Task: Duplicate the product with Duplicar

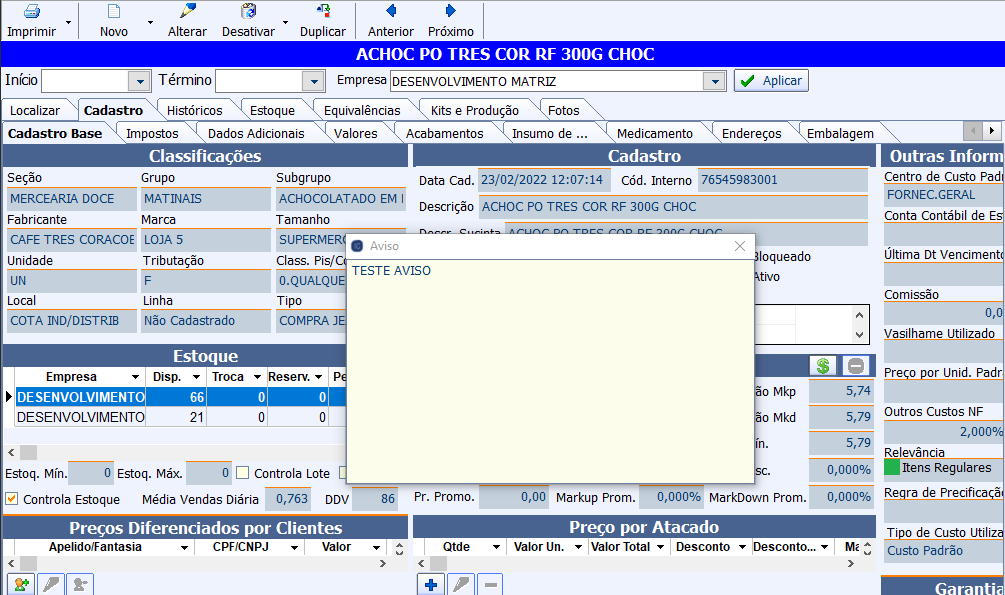Action: [322, 13]
